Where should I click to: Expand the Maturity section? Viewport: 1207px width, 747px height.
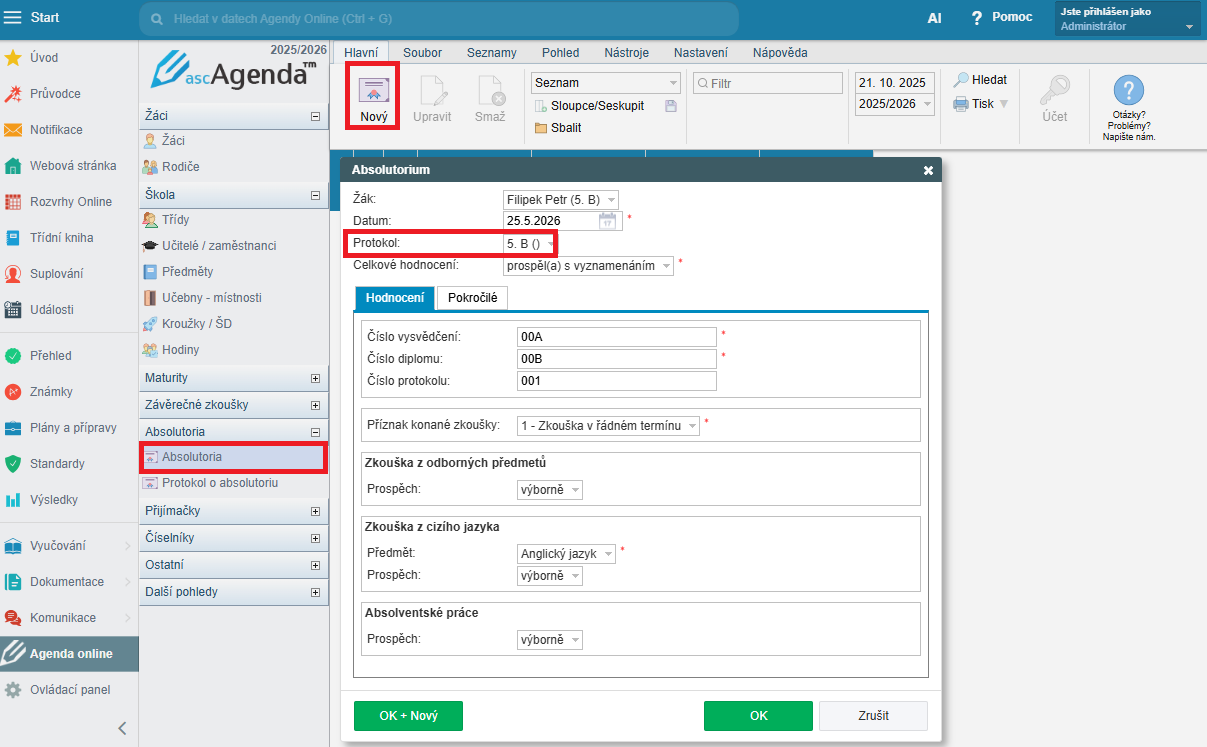click(x=316, y=379)
